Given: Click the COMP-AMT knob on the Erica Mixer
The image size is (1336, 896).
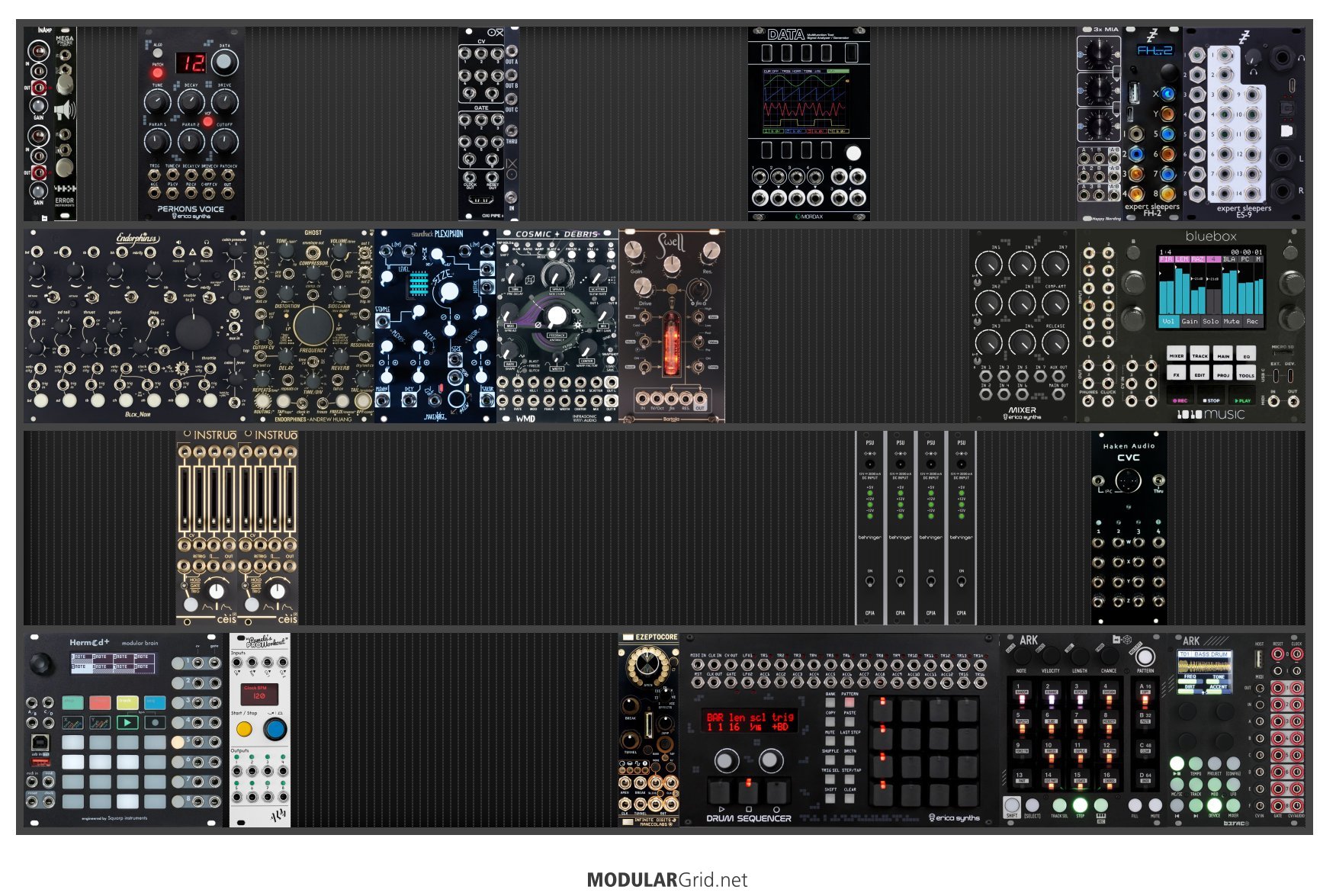Looking at the screenshot, I should coord(1055,303).
